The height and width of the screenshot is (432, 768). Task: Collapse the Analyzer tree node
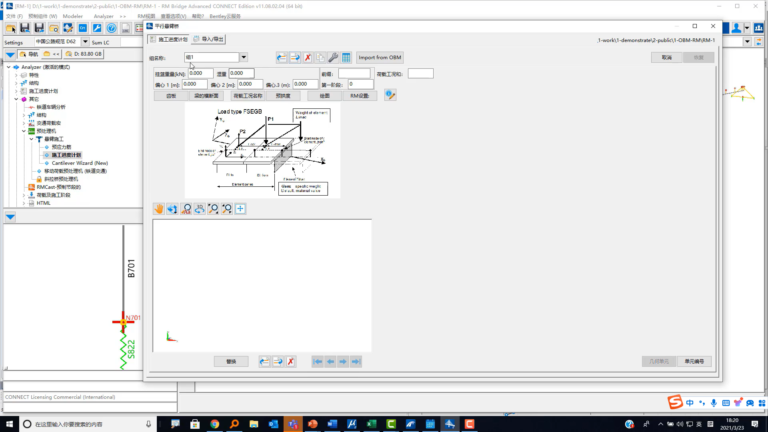[x=9, y=67]
